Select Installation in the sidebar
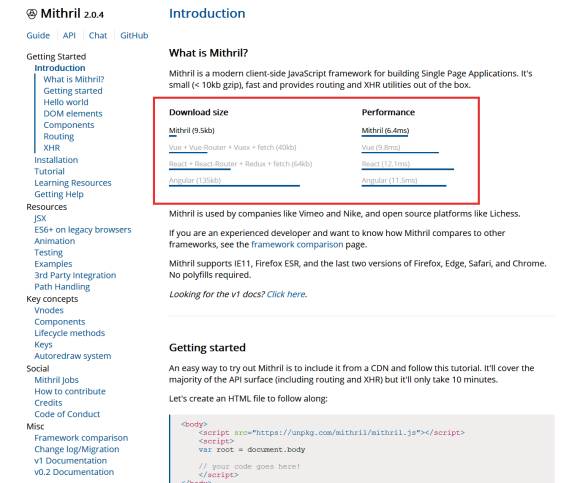This screenshot has height=483, width=580. tap(56, 160)
